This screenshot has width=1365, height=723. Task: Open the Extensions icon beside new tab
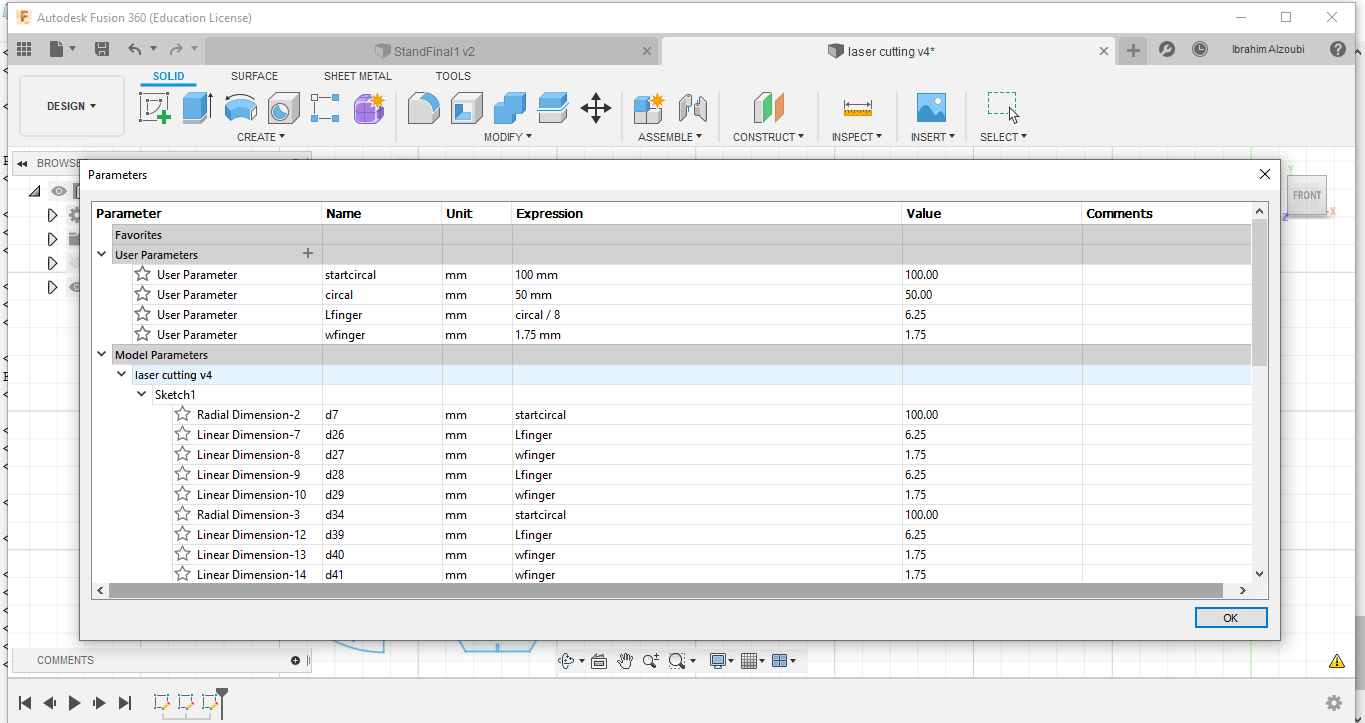click(x=1166, y=49)
